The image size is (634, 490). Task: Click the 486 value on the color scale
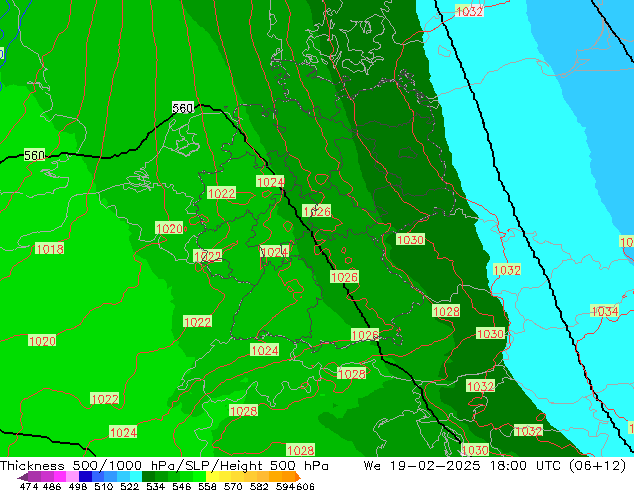click(x=52, y=486)
